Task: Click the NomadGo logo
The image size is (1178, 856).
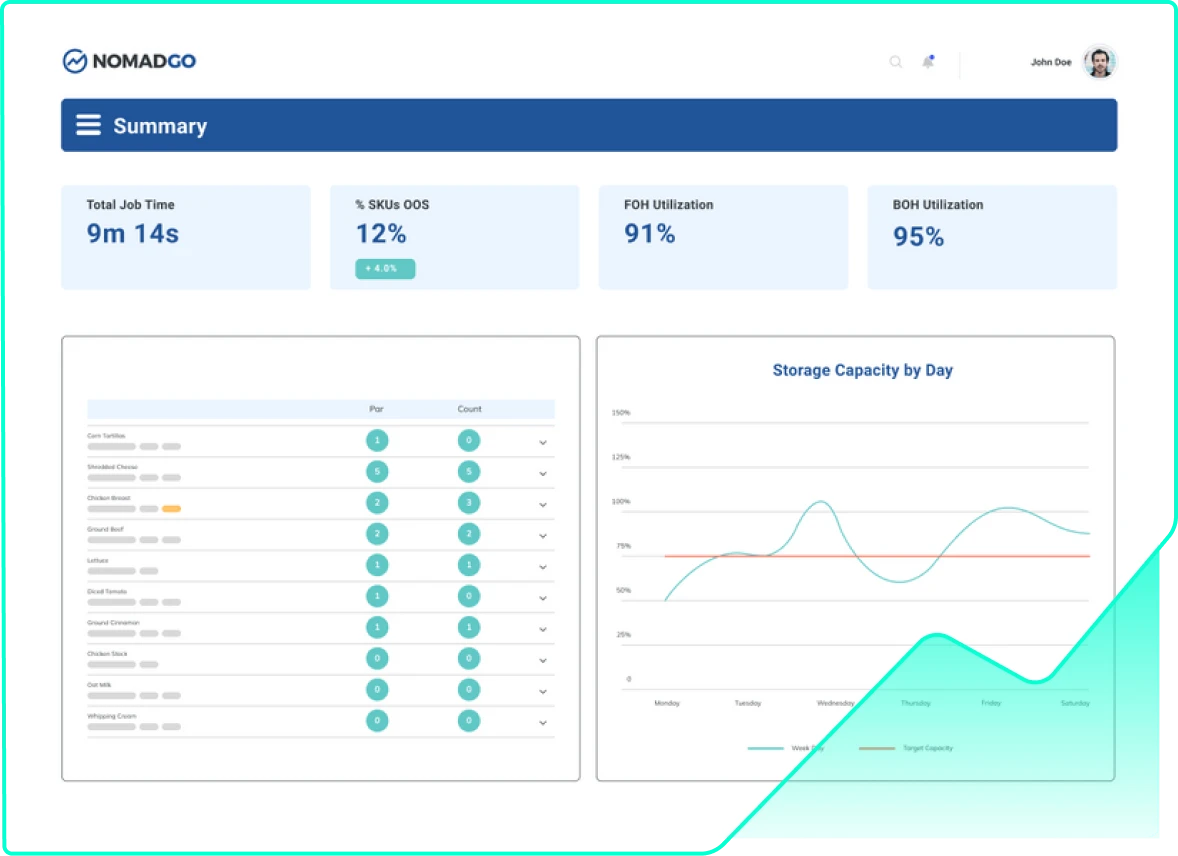Action: tap(129, 60)
